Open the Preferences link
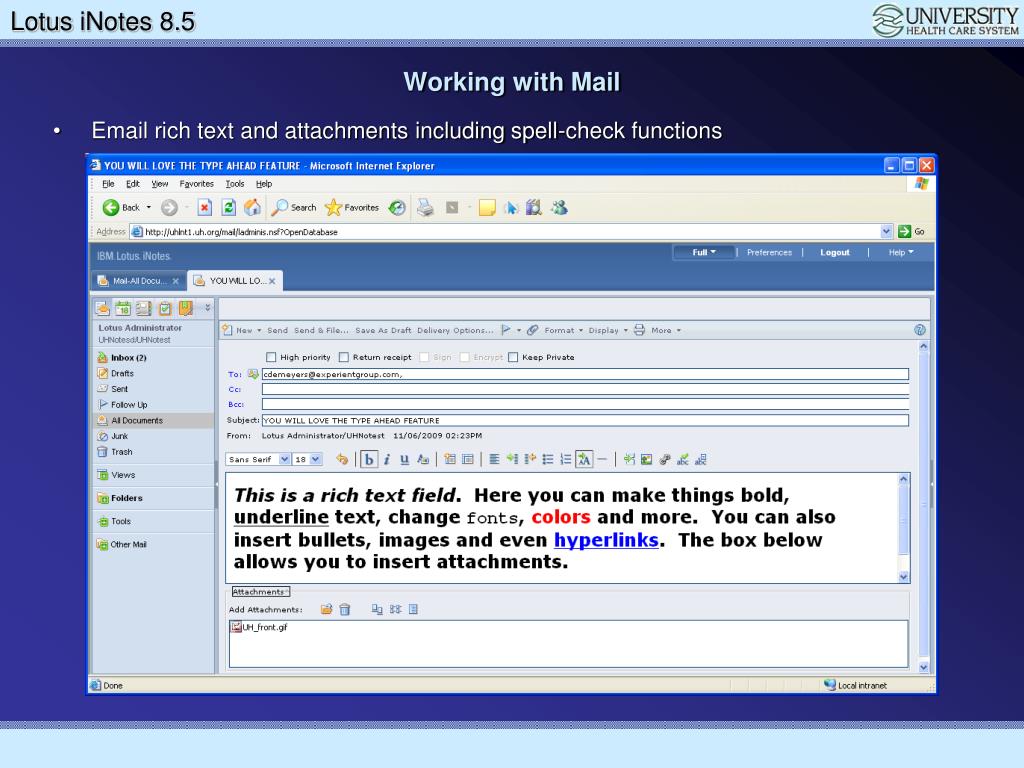Image resolution: width=1024 pixels, height=768 pixels. (x=769, y=252)
